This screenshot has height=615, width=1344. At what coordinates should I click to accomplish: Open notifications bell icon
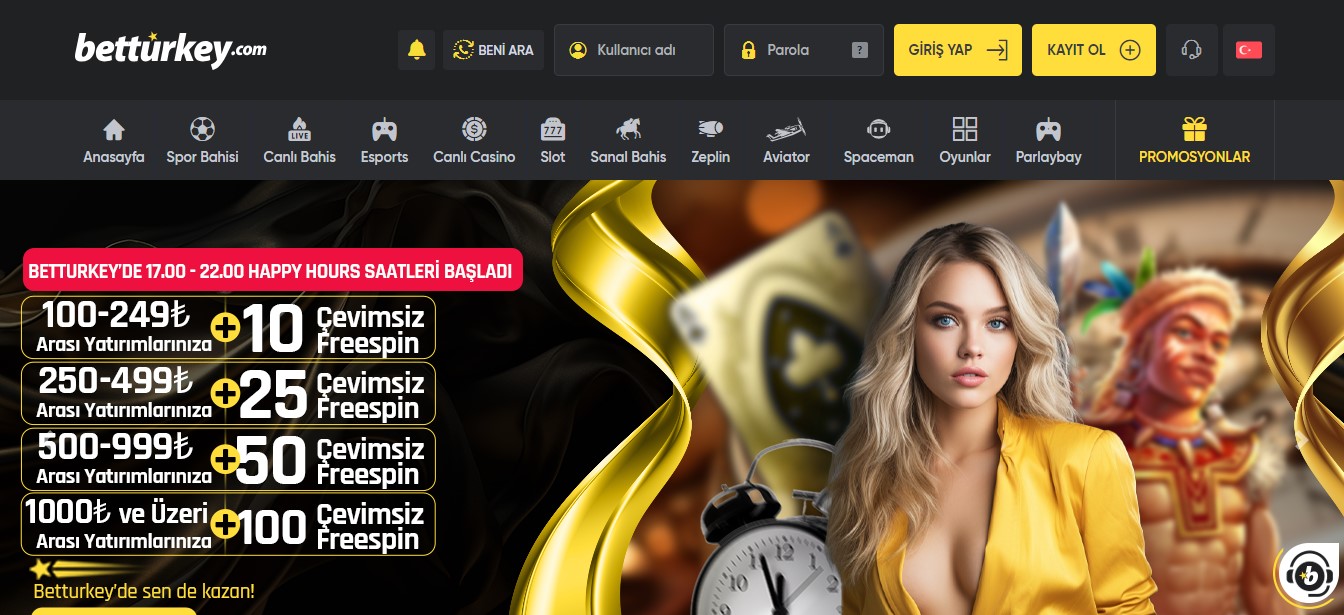(417, 50)
